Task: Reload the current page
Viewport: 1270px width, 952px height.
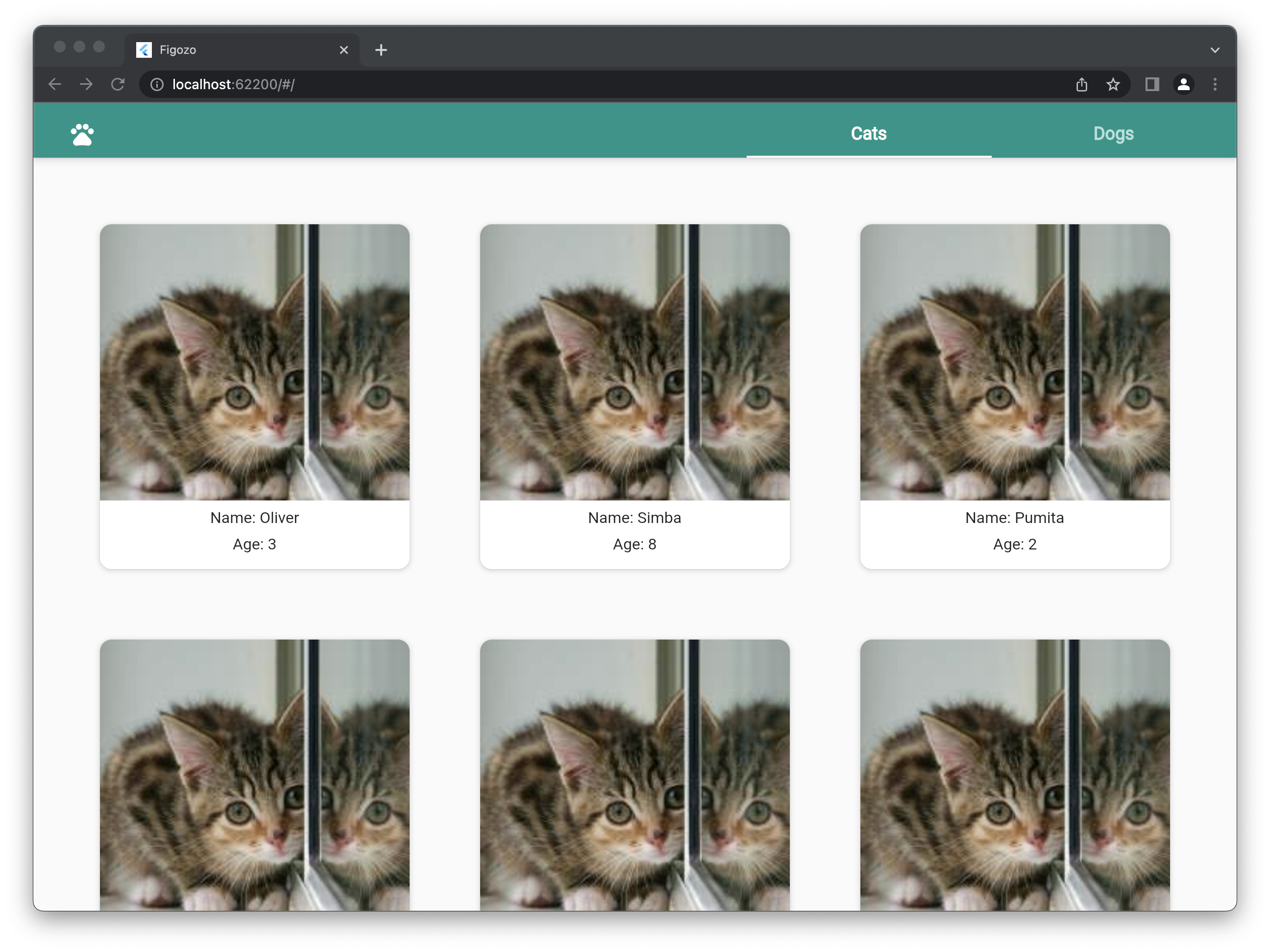Action: (118, 84)
